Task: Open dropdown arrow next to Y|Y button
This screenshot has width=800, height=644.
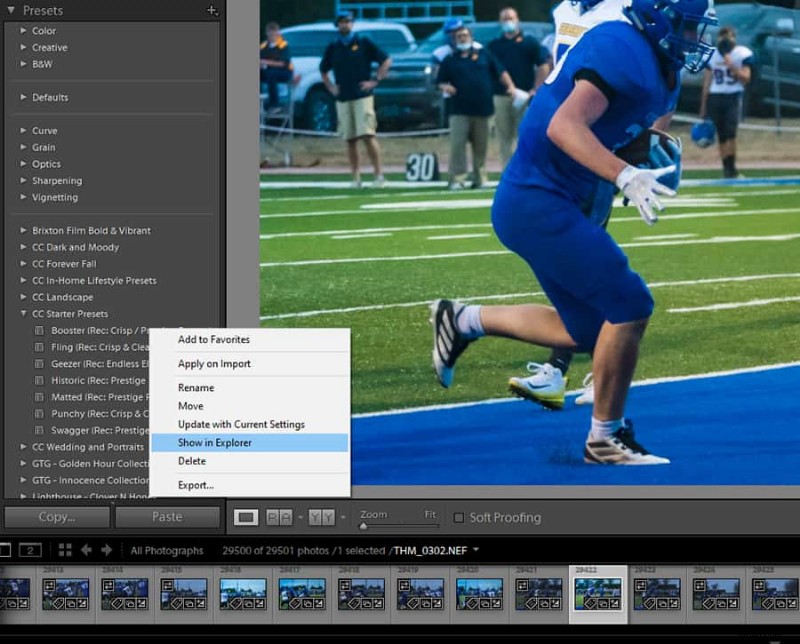Action: pyautogui.click(x=343, y=517)
